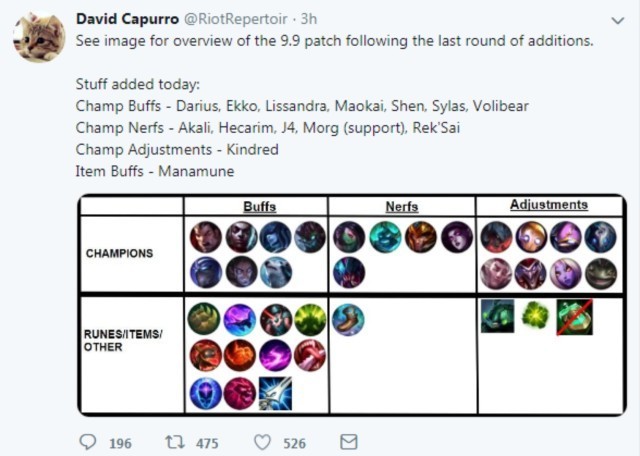Select the crossed-out item icon in Adjustments
This screenshot has width=640, height=456.
[575, 317]
